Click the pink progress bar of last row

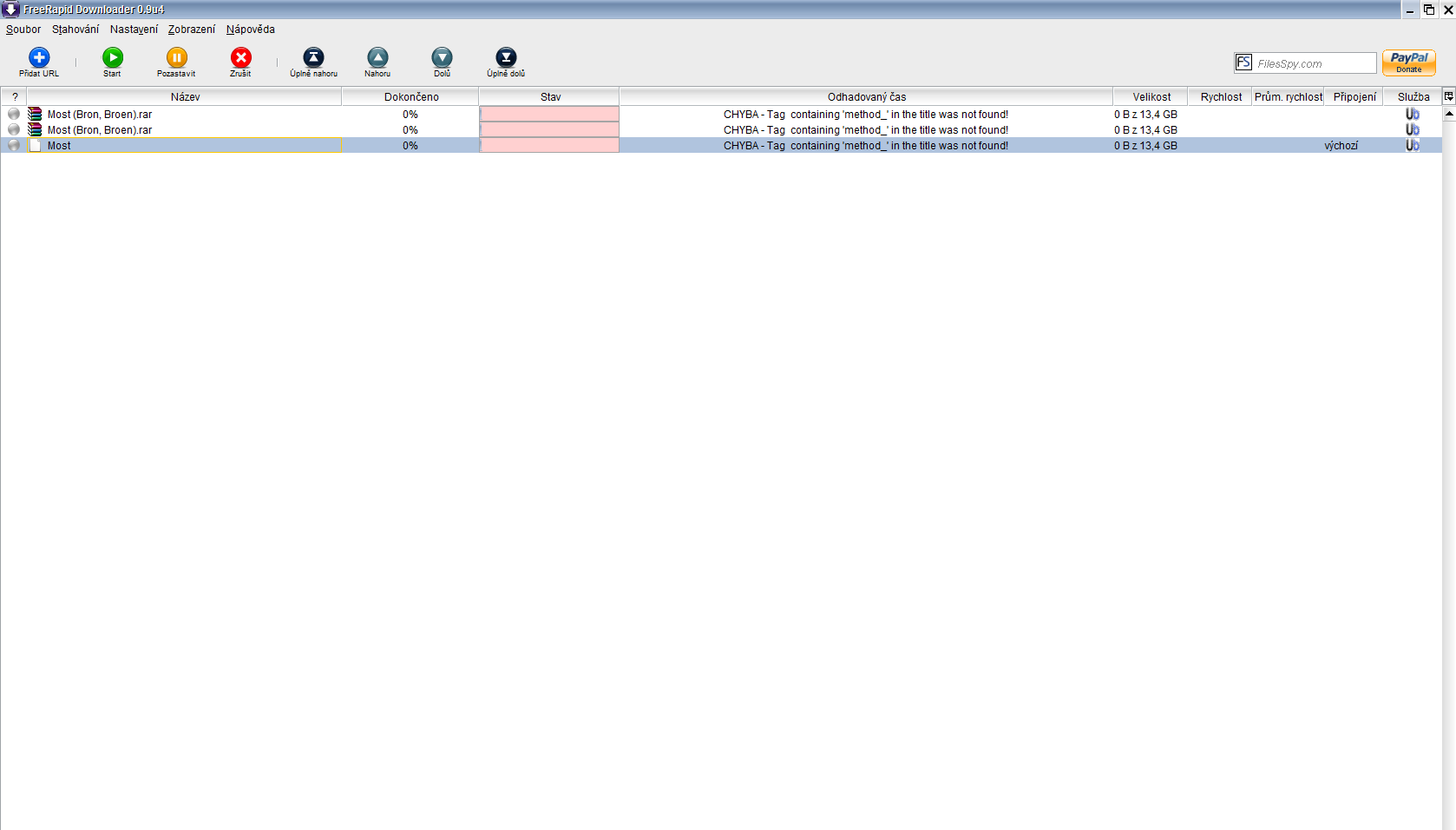pyautogui.click(x=549, y=146)
